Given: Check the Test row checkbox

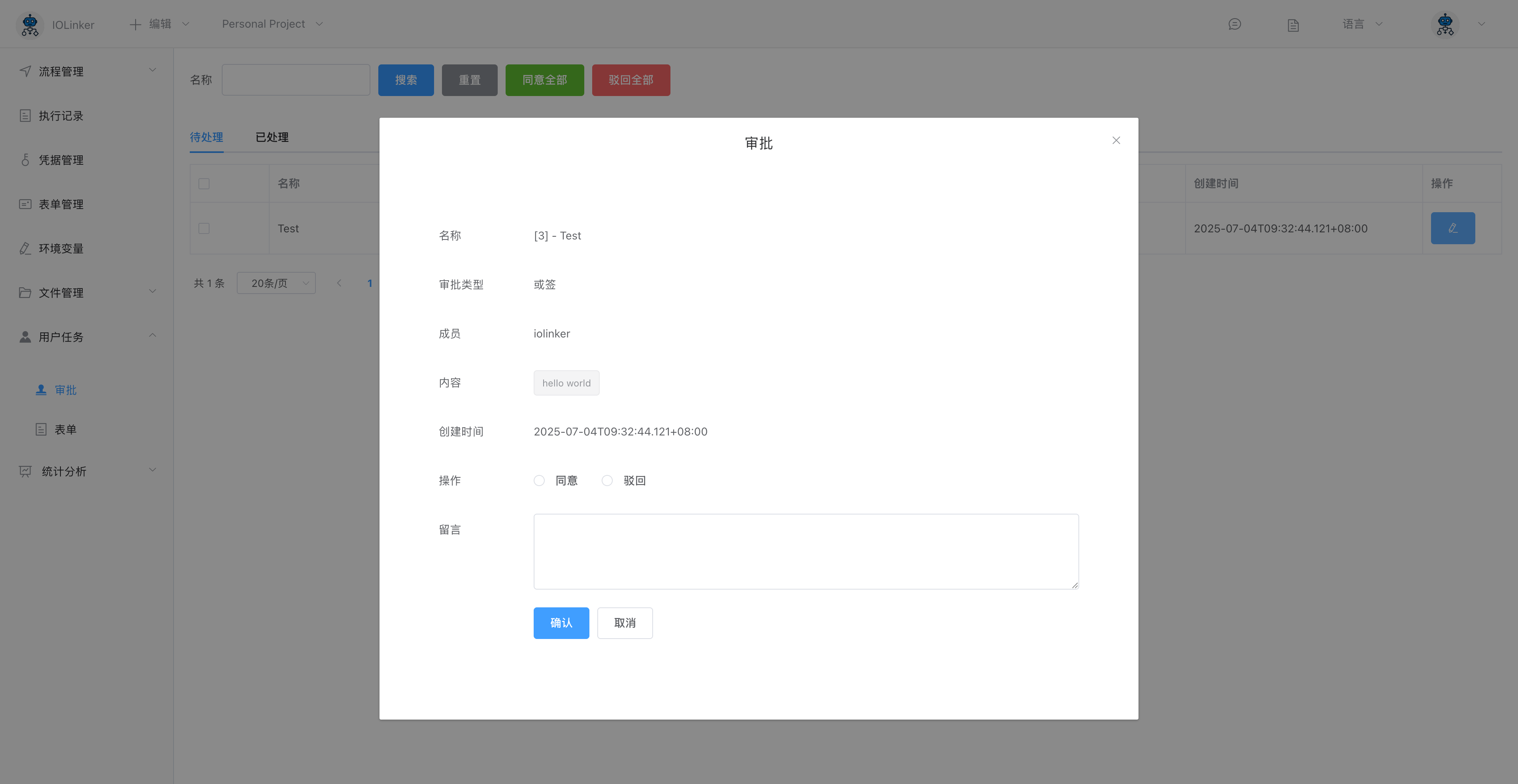Looking at the screenshot, I should [x=204, y=228].
